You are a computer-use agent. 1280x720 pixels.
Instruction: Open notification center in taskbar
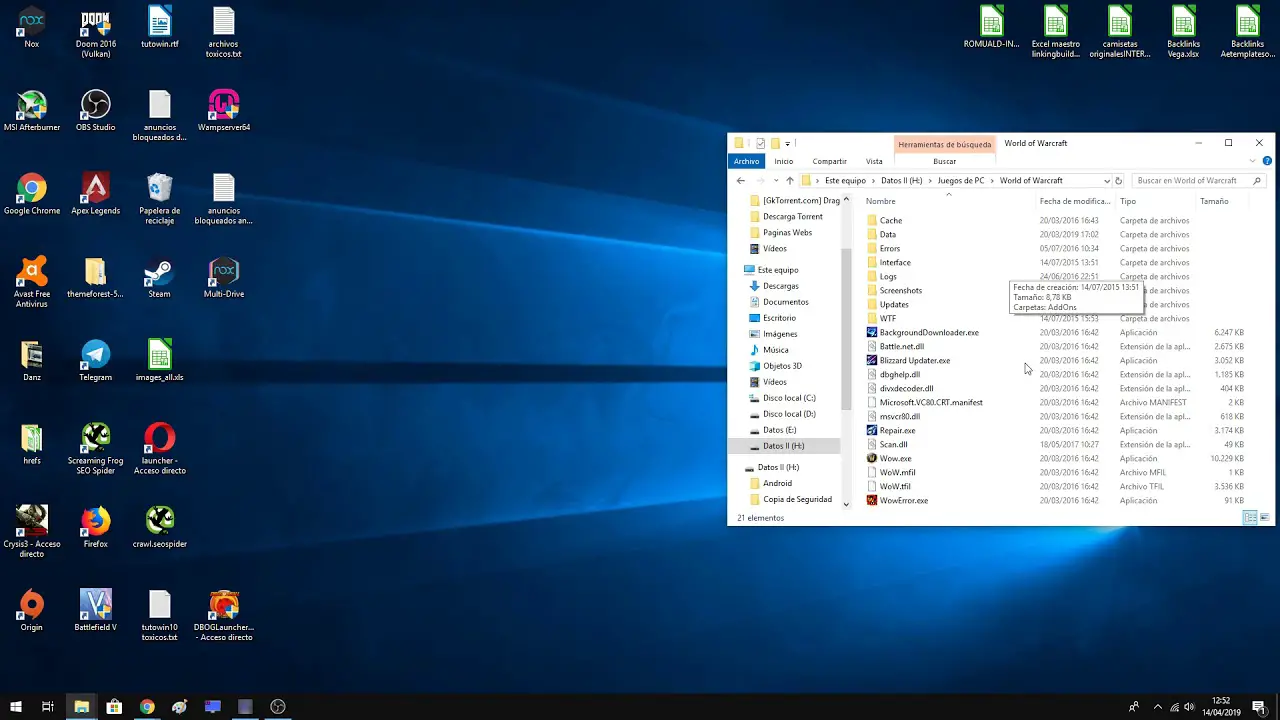tap(1259, 706)
